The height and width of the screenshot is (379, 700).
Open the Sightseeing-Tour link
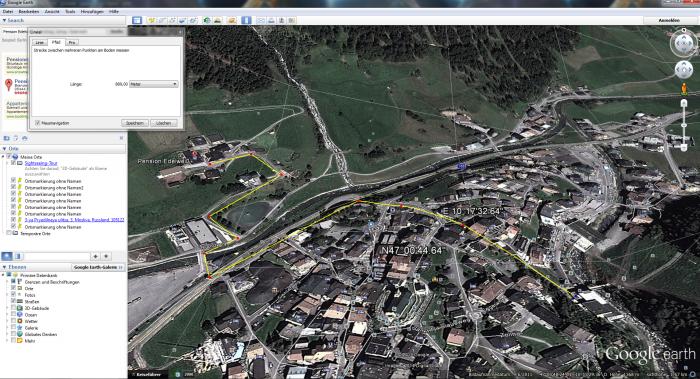[x=41, y=163]
